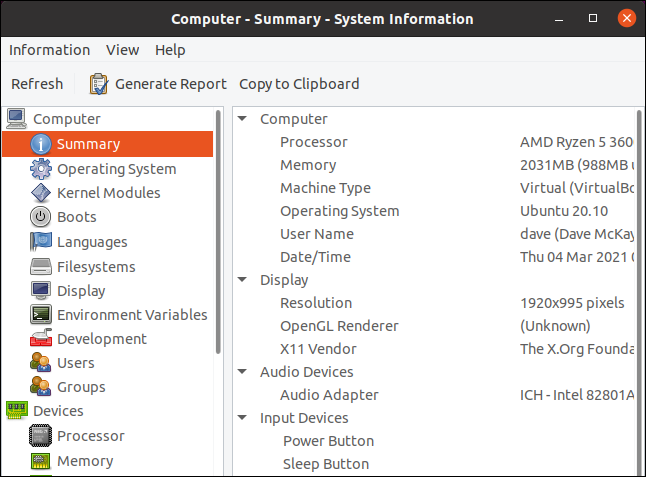Click the Languages flag icon

click(41, 242)
